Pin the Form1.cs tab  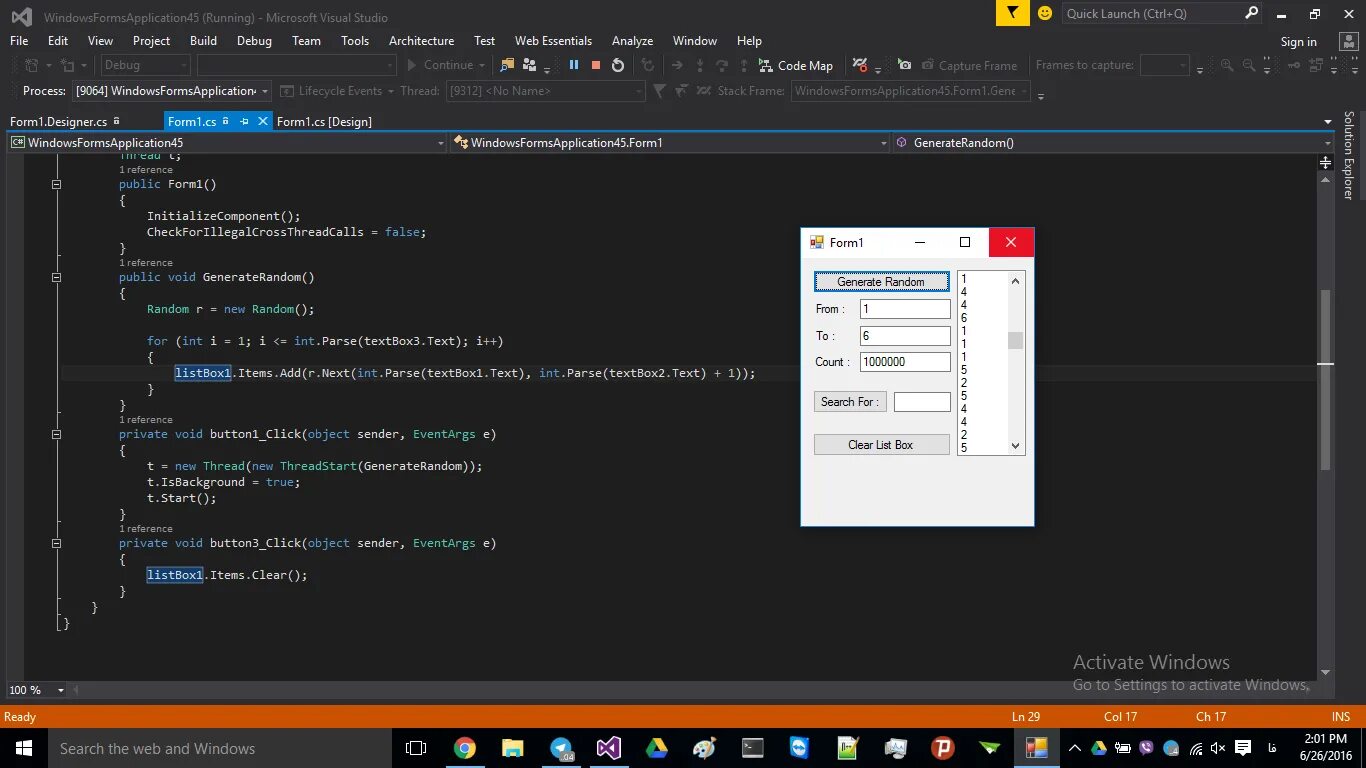pos(244,121)
